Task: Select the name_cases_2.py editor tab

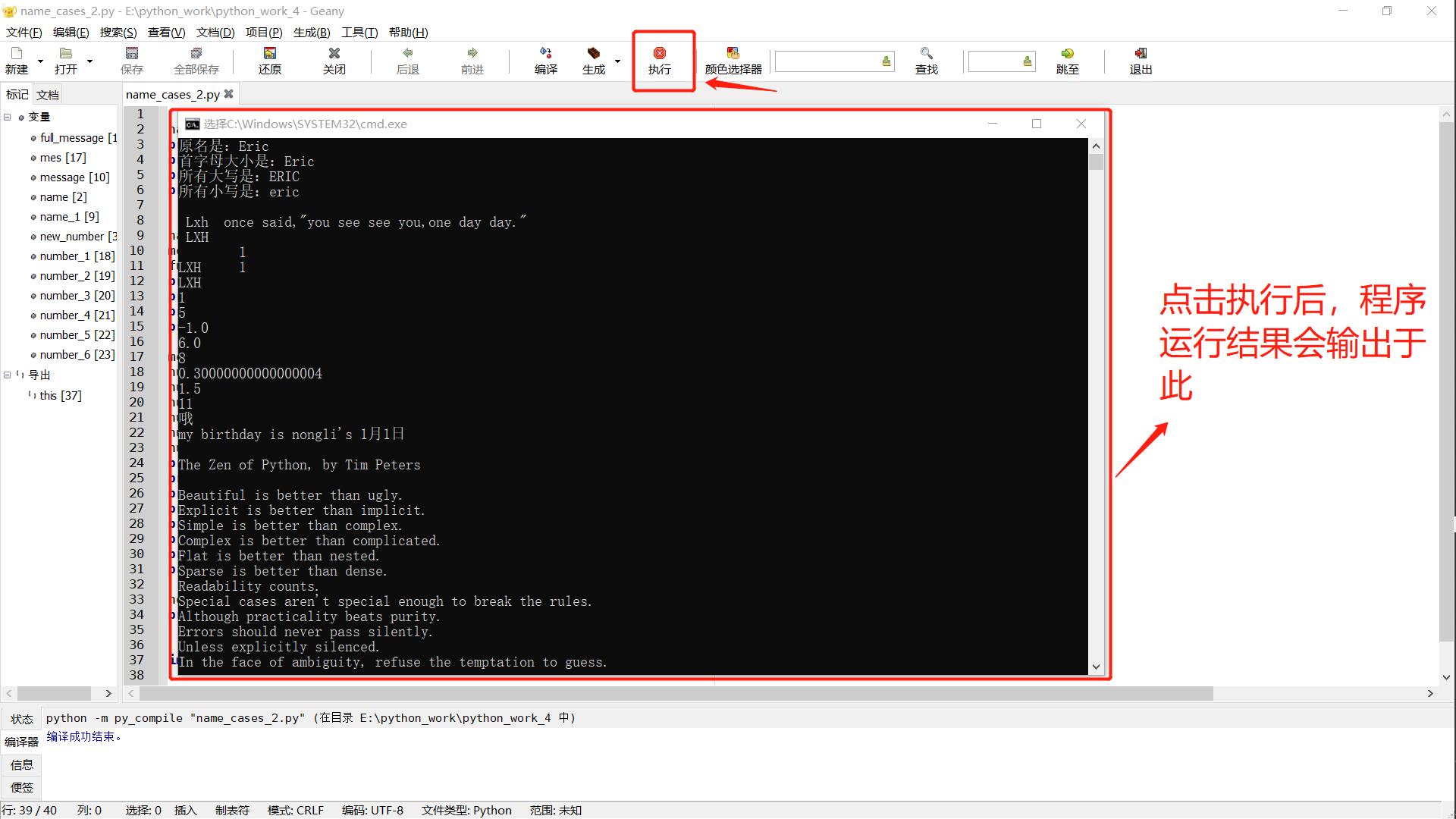Action: coord(173,94)
